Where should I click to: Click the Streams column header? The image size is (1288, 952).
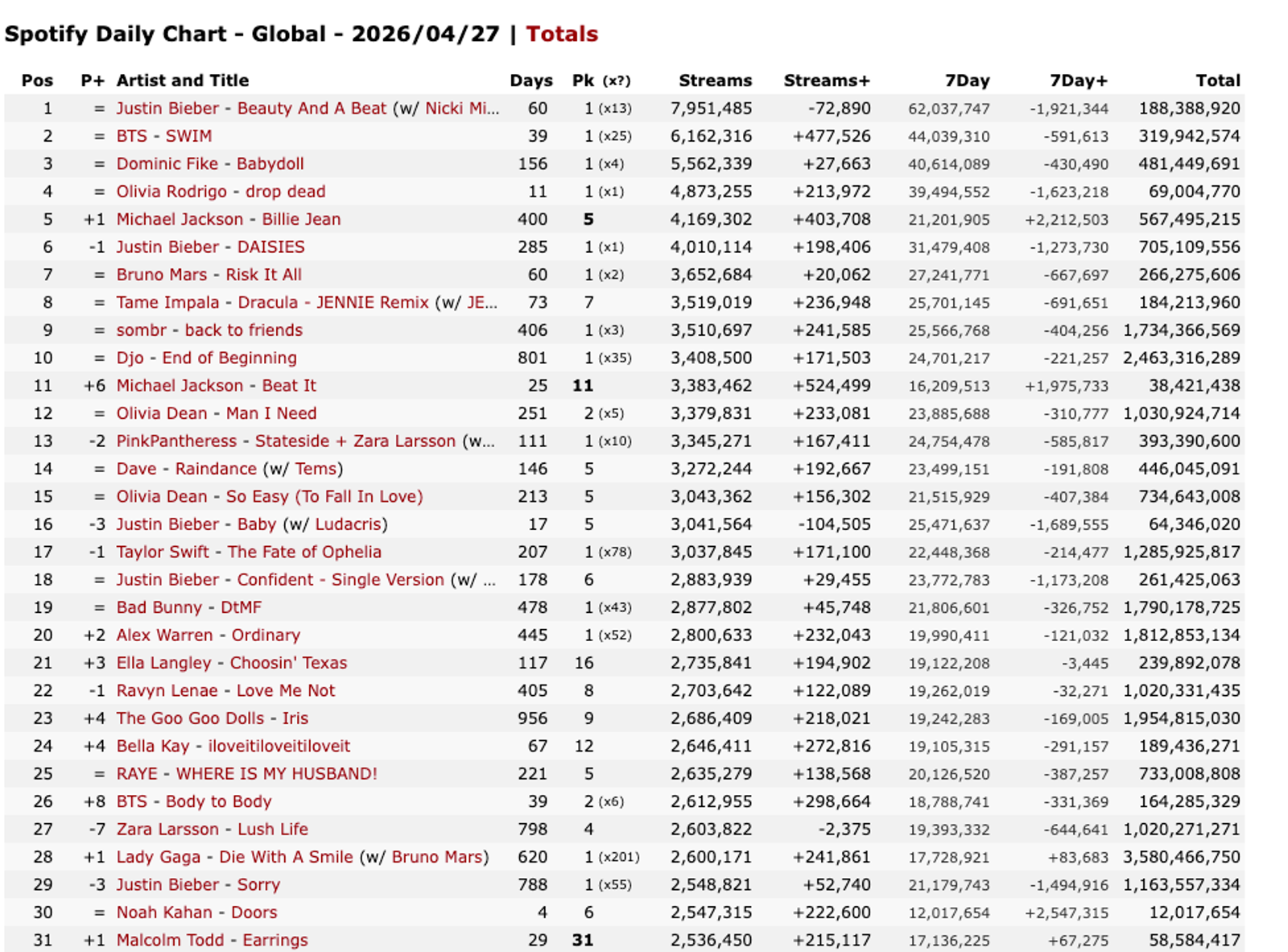716,81
